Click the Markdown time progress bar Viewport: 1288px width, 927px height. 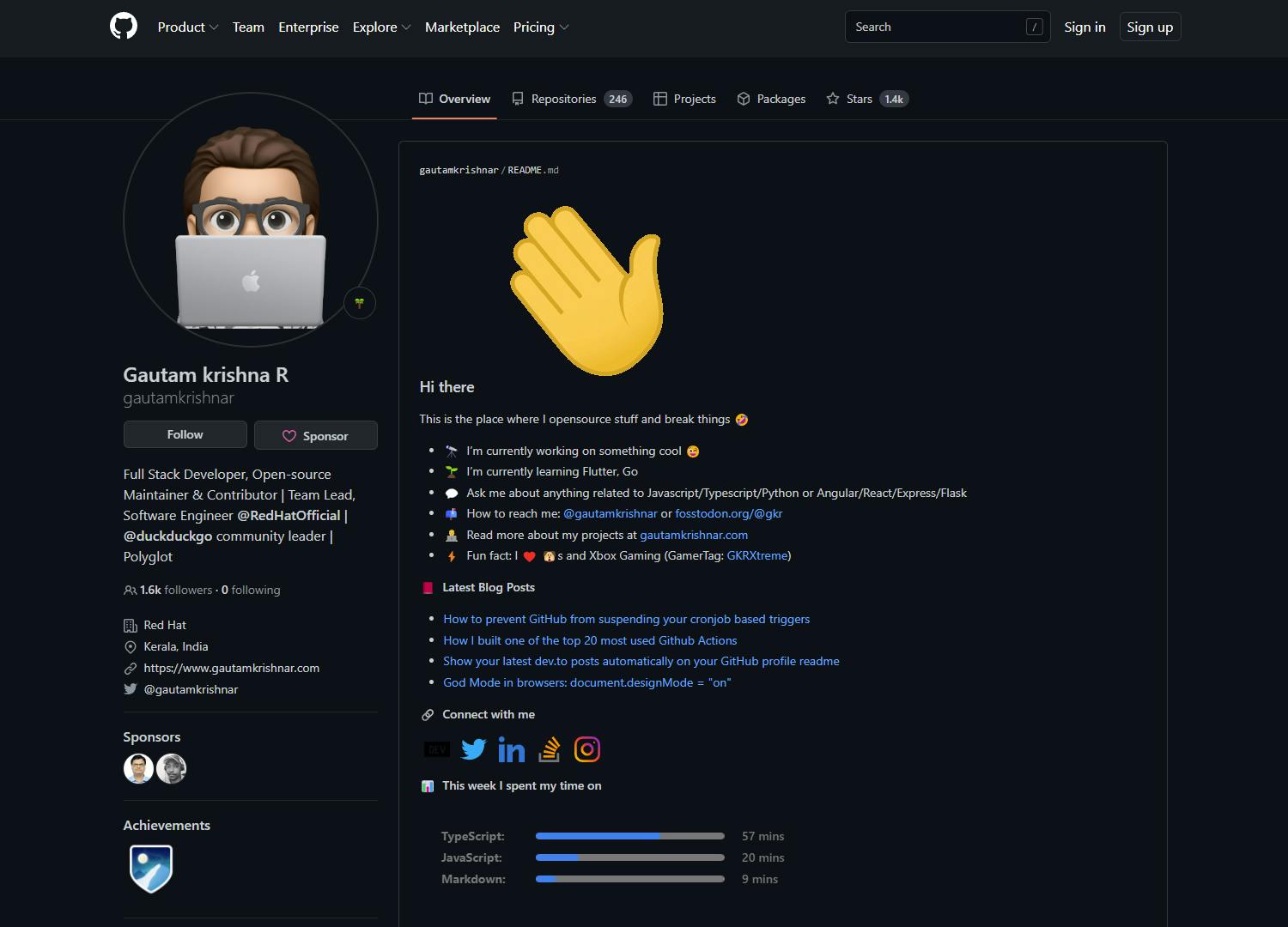tap(630, 879)
